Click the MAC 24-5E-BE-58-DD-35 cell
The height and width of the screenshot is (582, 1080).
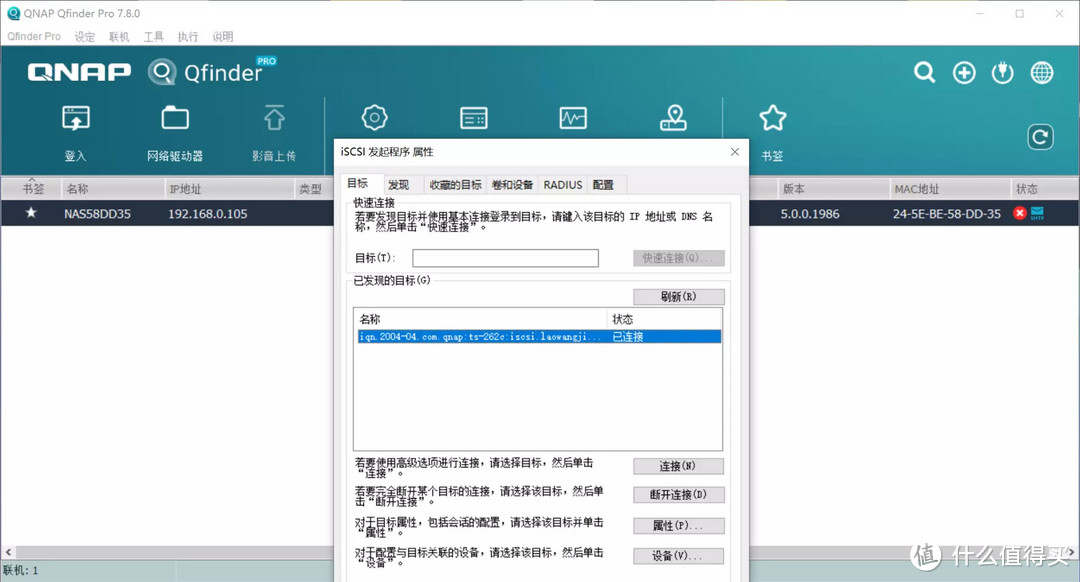946,214
